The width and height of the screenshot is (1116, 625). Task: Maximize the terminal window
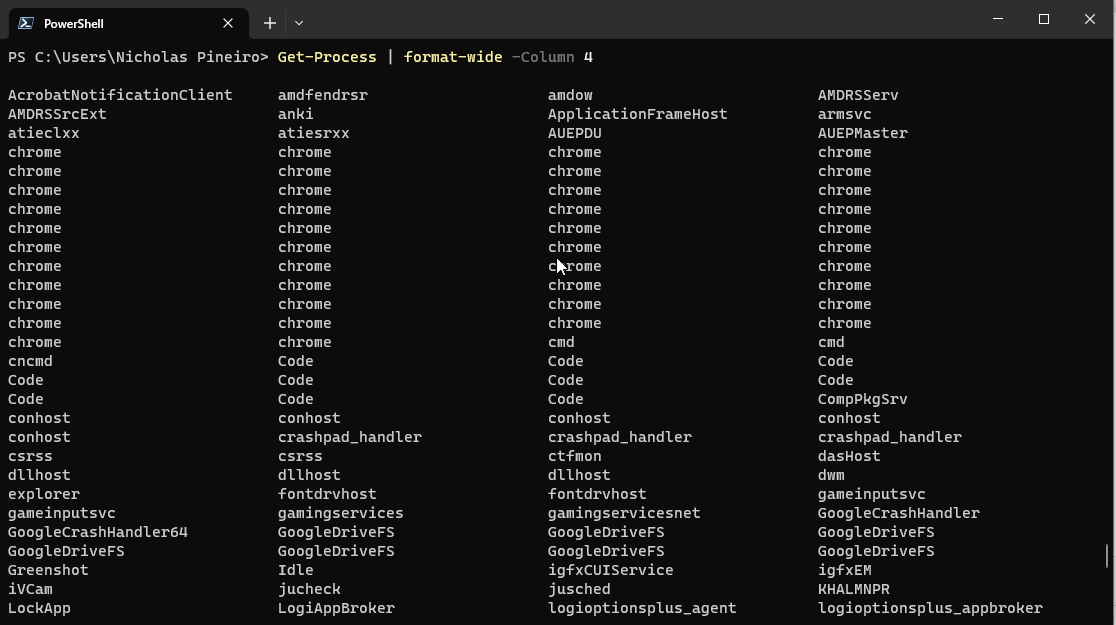[x=1044, y=19]
